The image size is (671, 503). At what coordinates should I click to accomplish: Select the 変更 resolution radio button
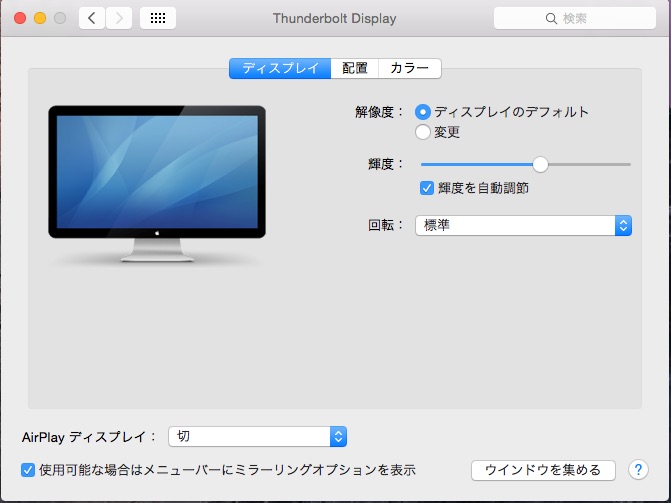[423, 132]
